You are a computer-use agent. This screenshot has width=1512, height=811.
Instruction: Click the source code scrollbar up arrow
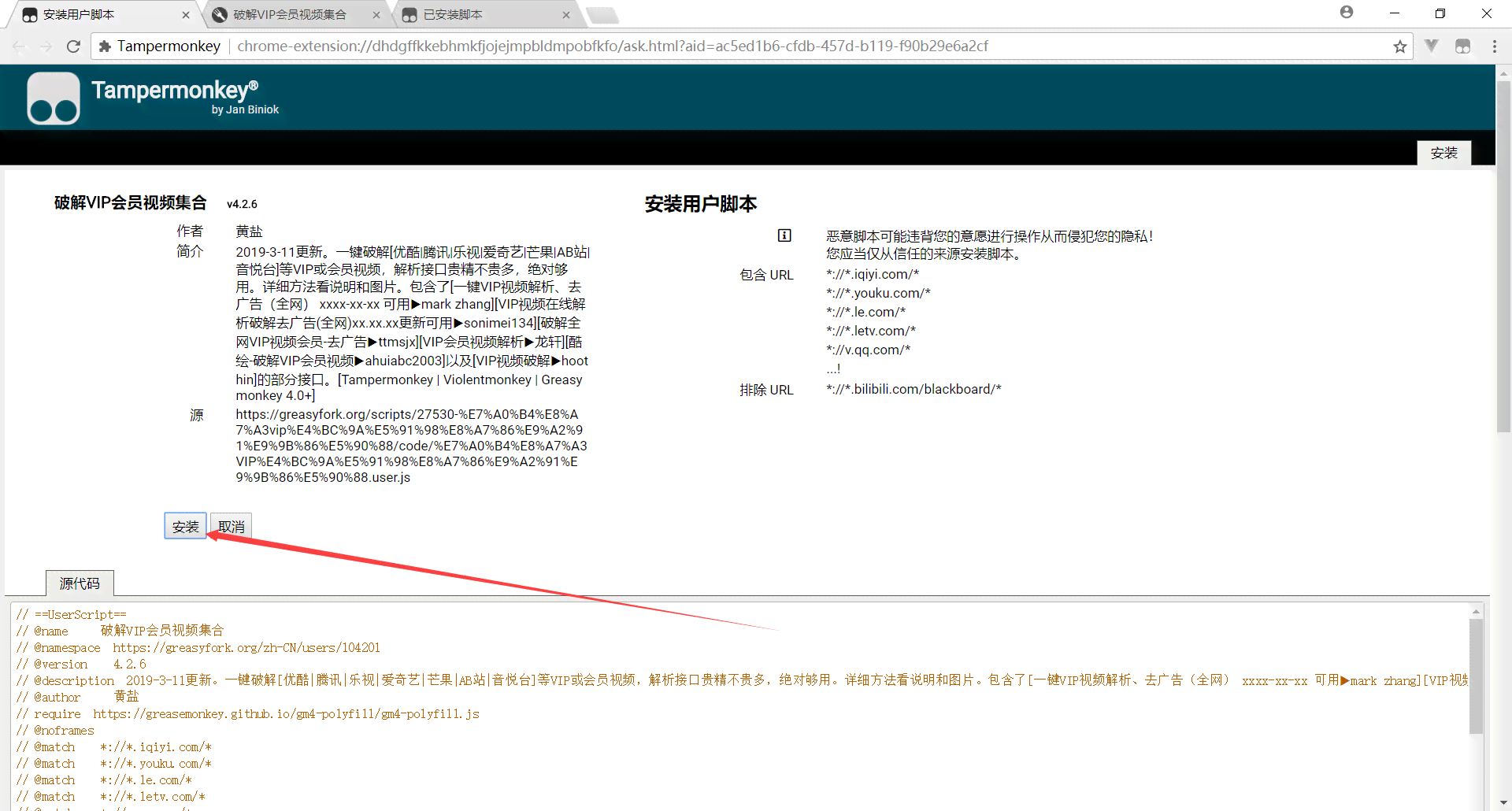pyautogui.click(x=1476, y=611)
